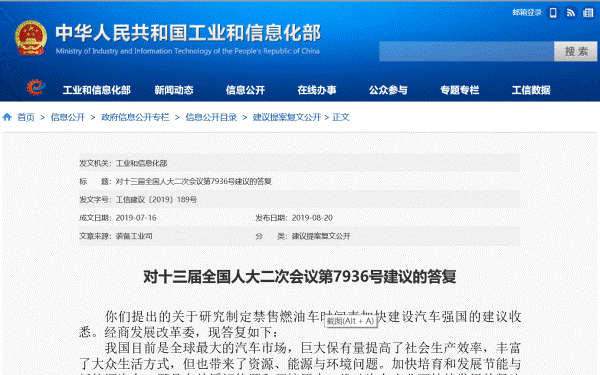
Task: Click paragraph starting 你们提出的关于研究制定
Action: point(300,324)
